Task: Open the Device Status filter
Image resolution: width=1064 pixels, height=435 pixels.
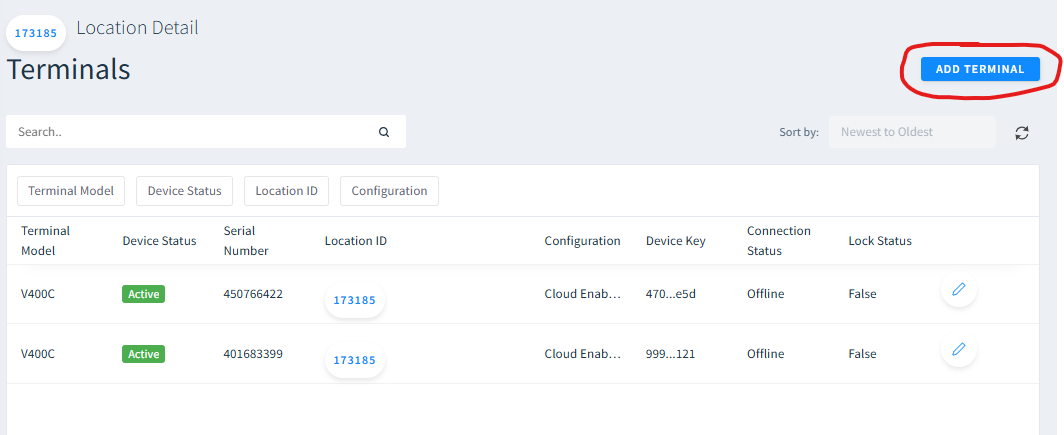Action: (x=185, y=191)
